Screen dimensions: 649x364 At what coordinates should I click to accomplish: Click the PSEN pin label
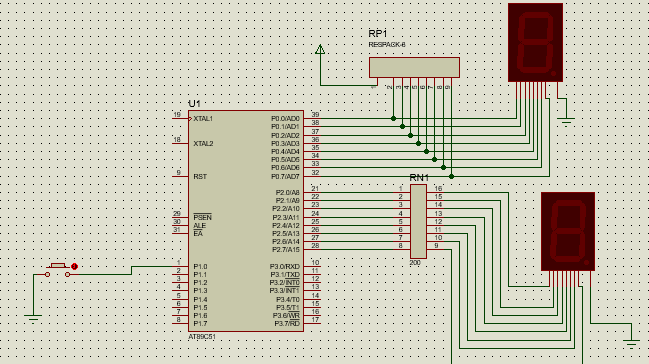coord(202,217)
